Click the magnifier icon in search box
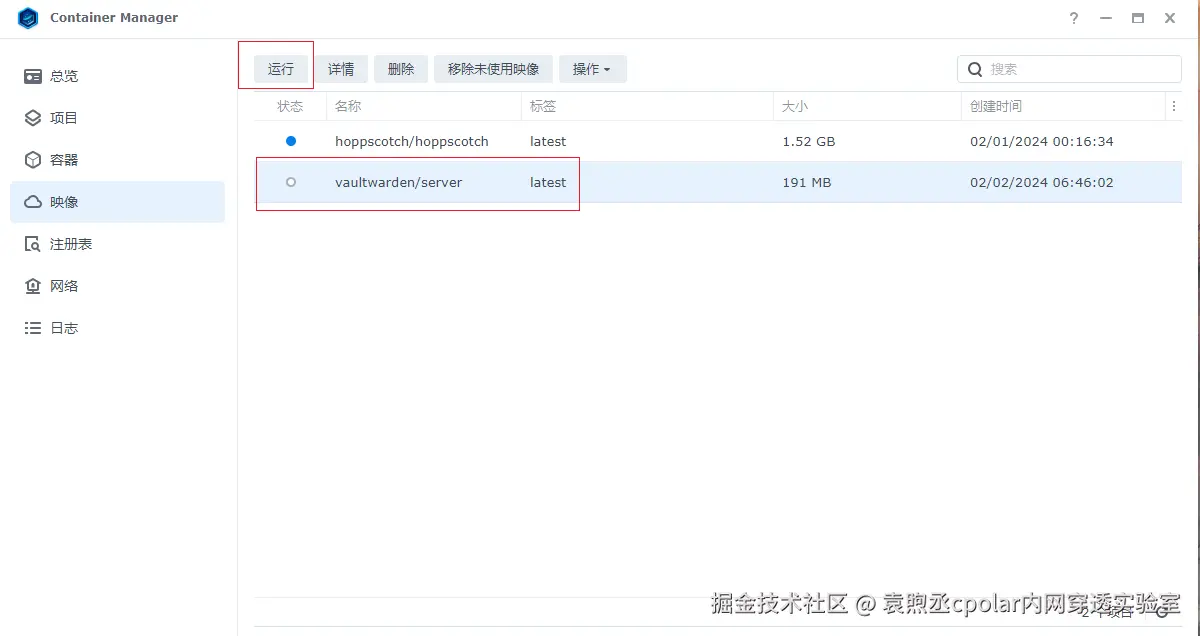This screenshot has height=636, width=1200. [975, 69]
